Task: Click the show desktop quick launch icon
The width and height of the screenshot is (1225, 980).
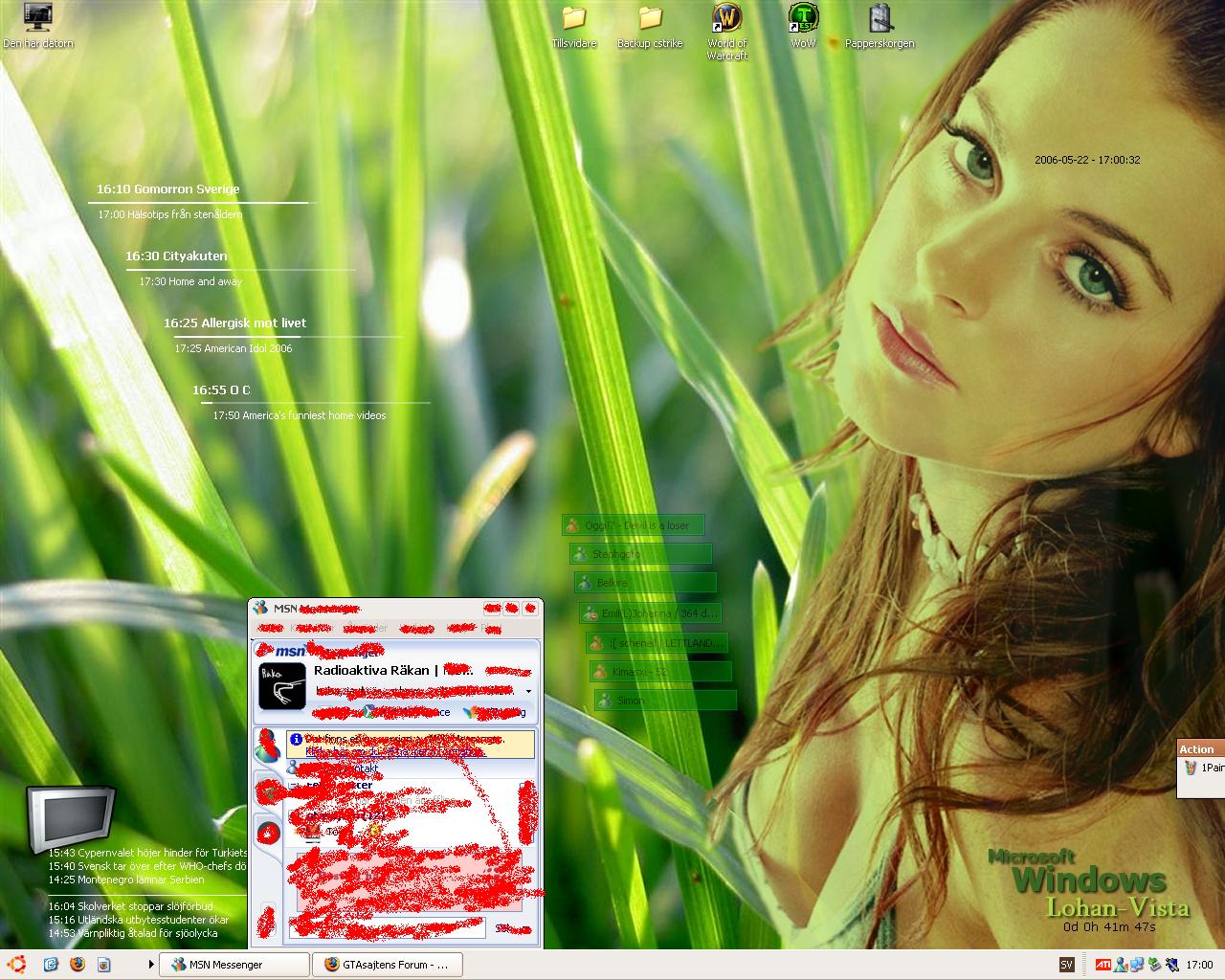Action: click(x=51, y=965)
